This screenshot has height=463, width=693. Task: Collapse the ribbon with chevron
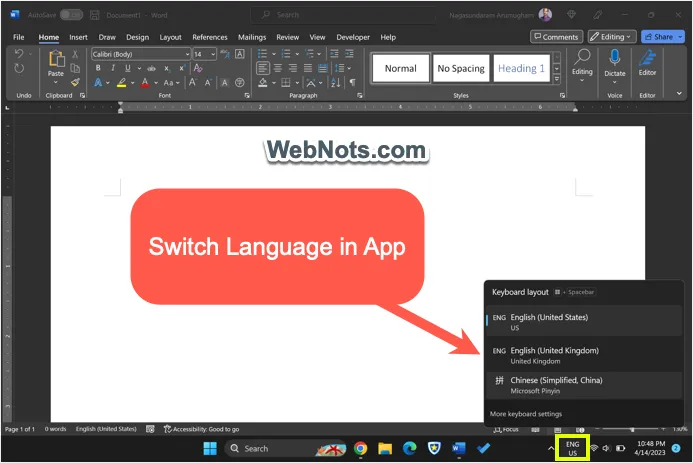point(679,94)
